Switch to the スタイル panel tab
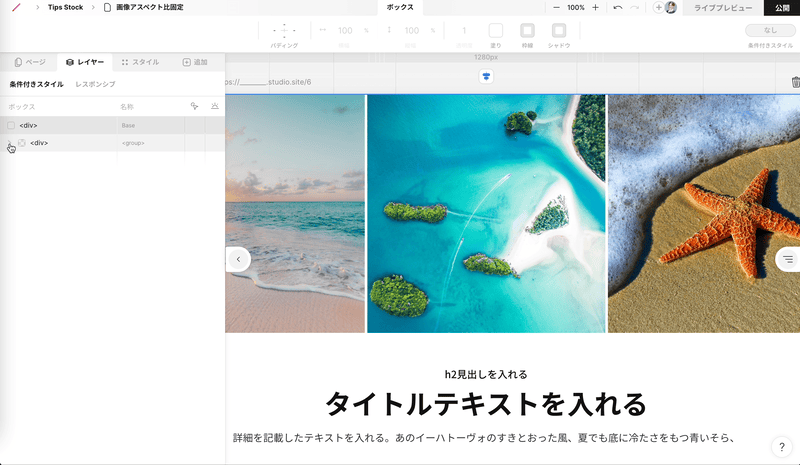Viewport: 800px width, 465px height. (x=140, y=62)
